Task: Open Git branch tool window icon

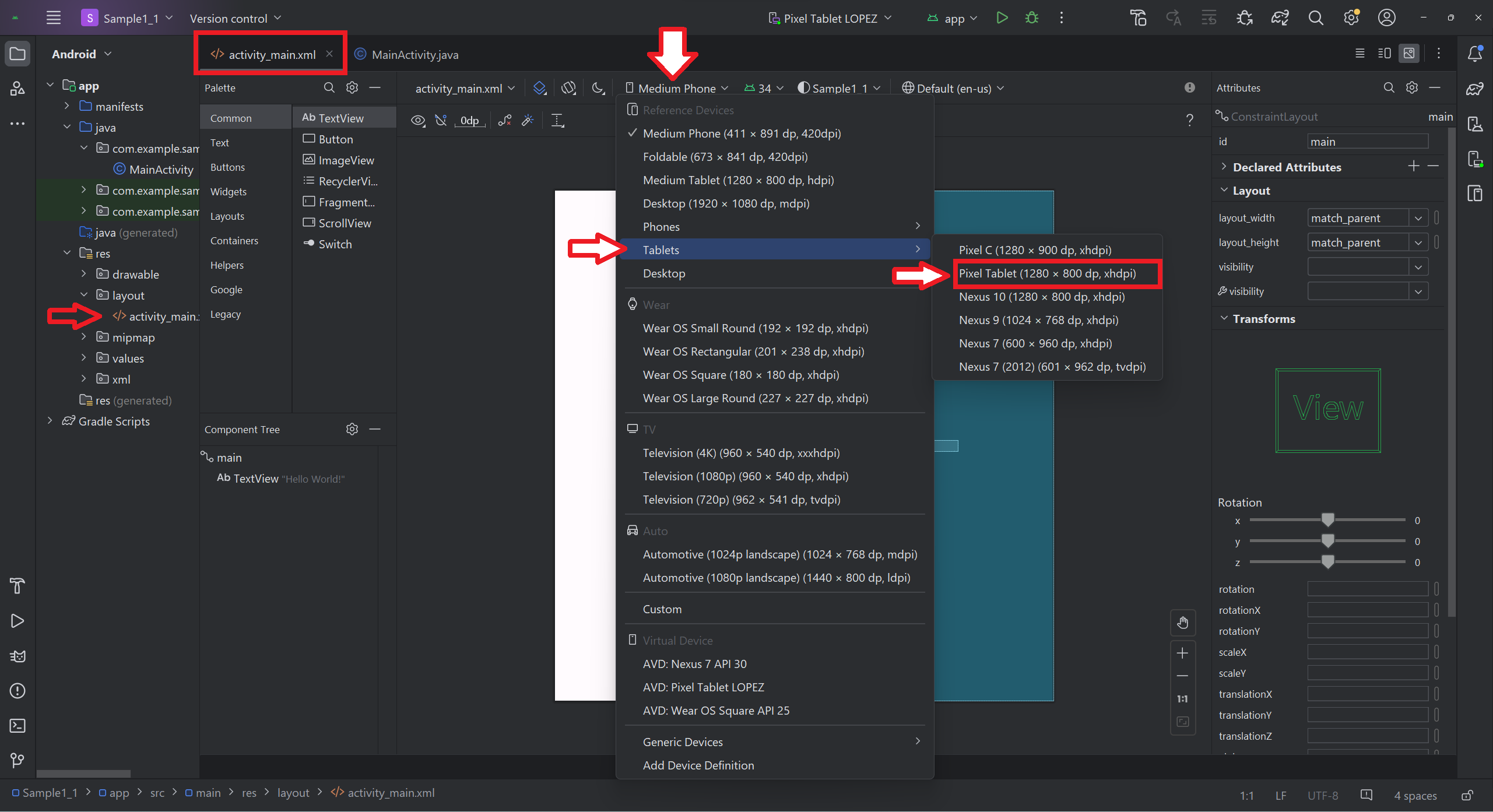Action: pos(17,760)
